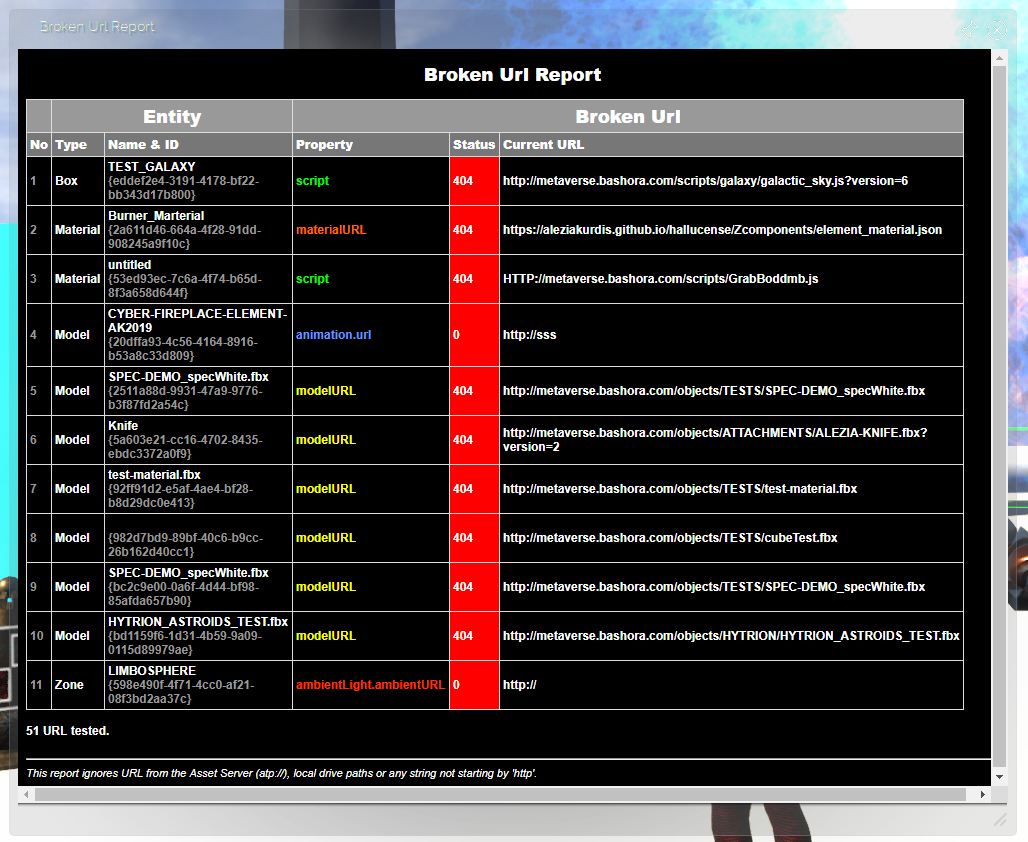Click the vertical scrollbar down arrow

point(999,776)
